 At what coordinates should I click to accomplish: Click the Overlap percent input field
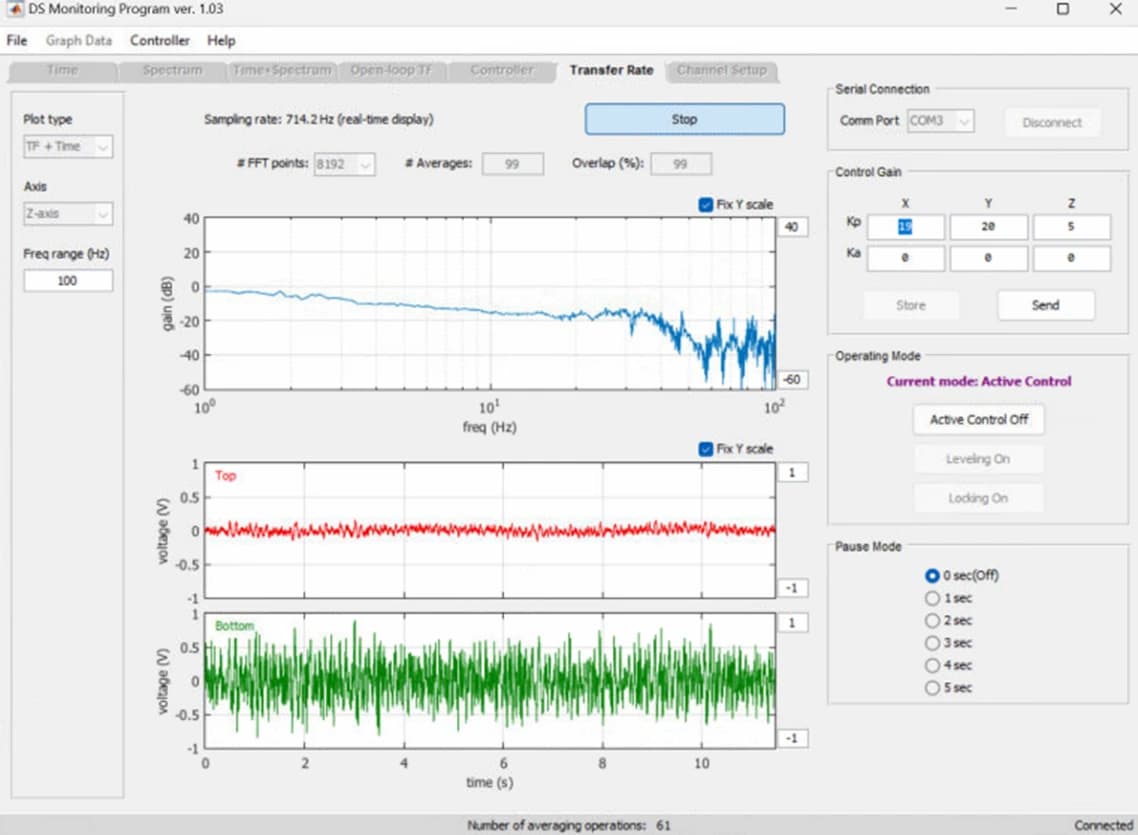[681, 164]
